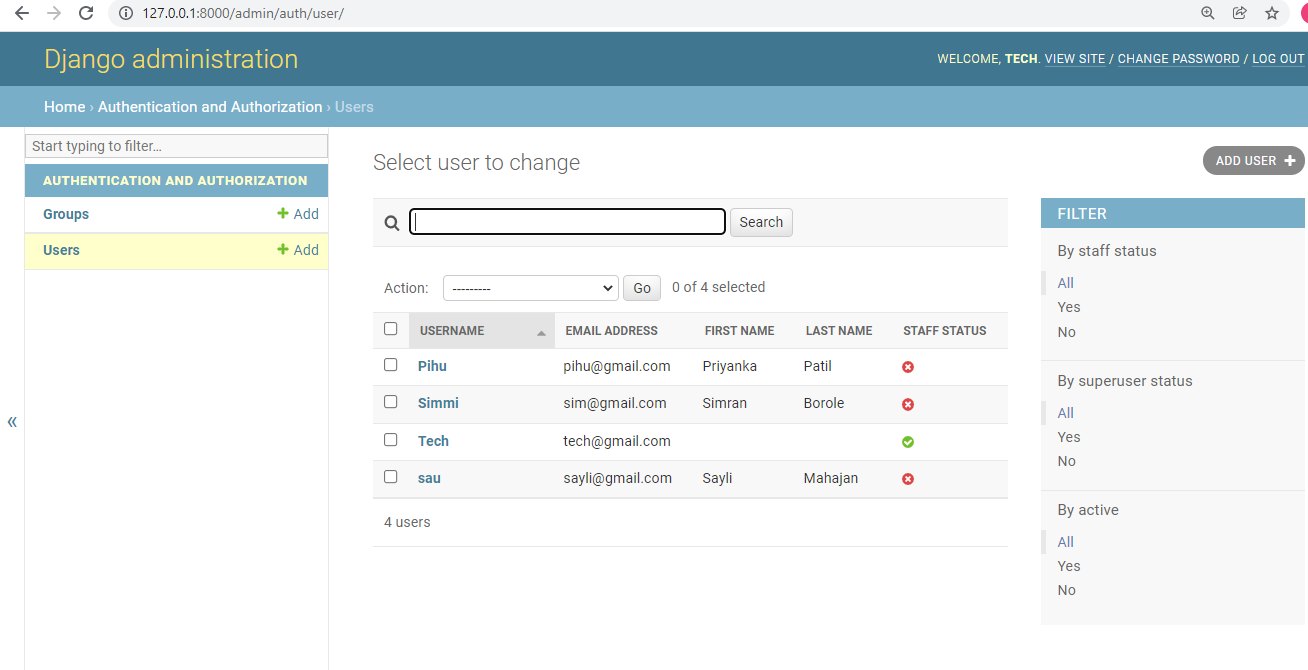Click inside the user search input field

566,221
